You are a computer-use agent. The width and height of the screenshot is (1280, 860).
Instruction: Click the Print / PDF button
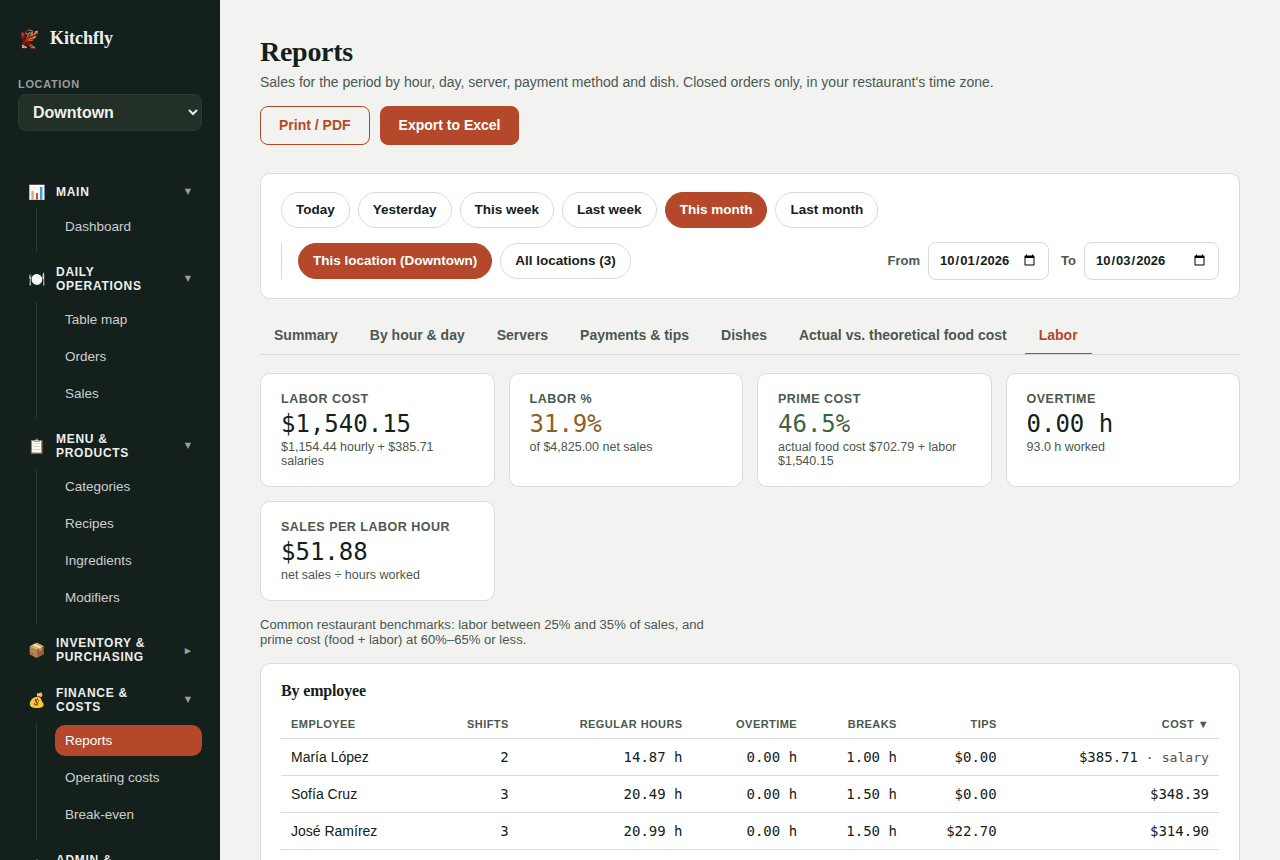tap(315, 126)
